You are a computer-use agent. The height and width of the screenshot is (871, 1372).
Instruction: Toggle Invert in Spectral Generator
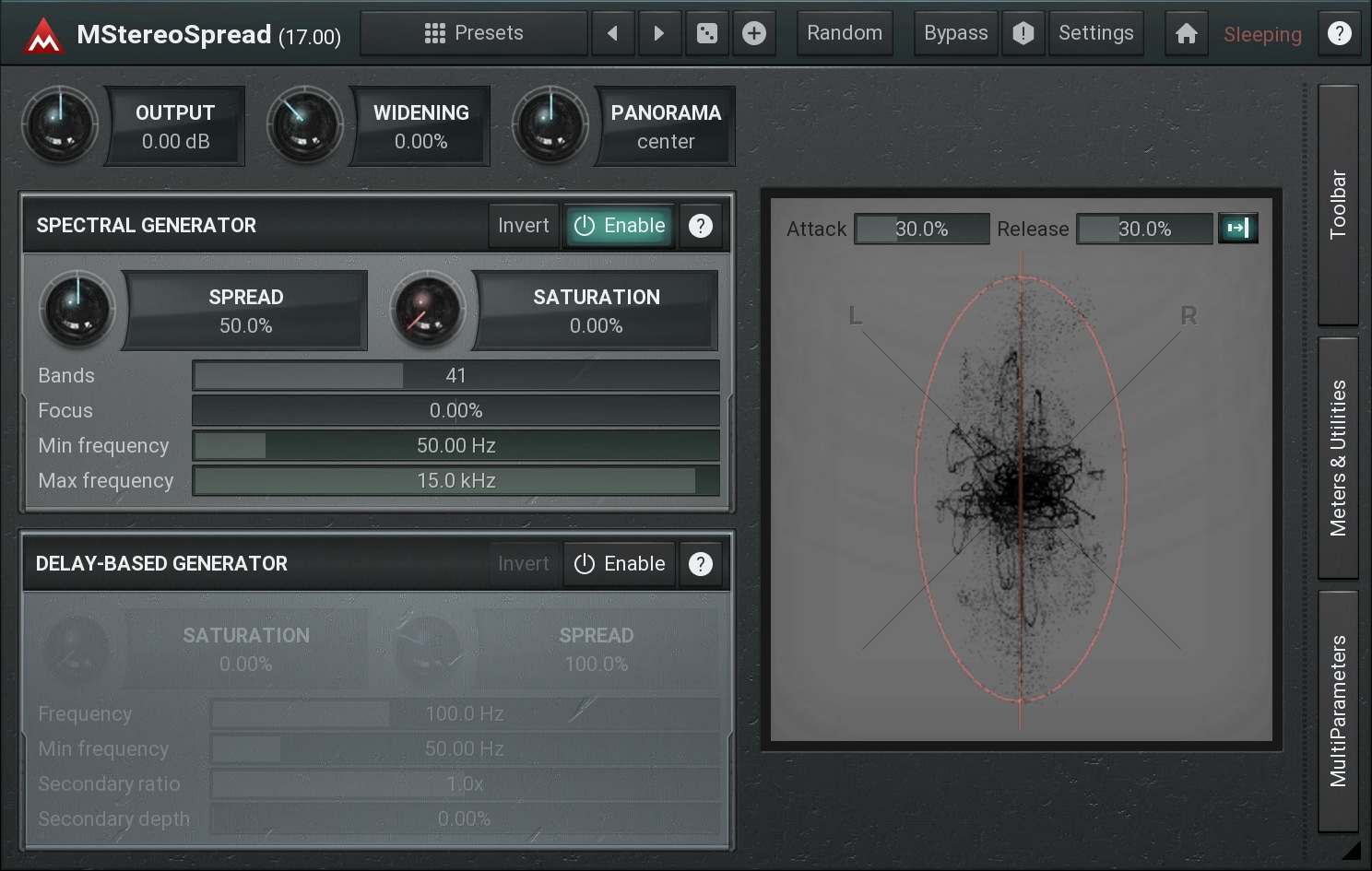[x=523, y=226]
